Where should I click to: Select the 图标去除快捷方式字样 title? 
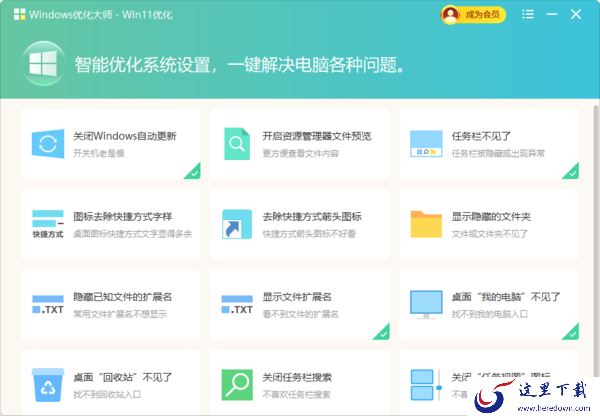[x=123, y=217]
